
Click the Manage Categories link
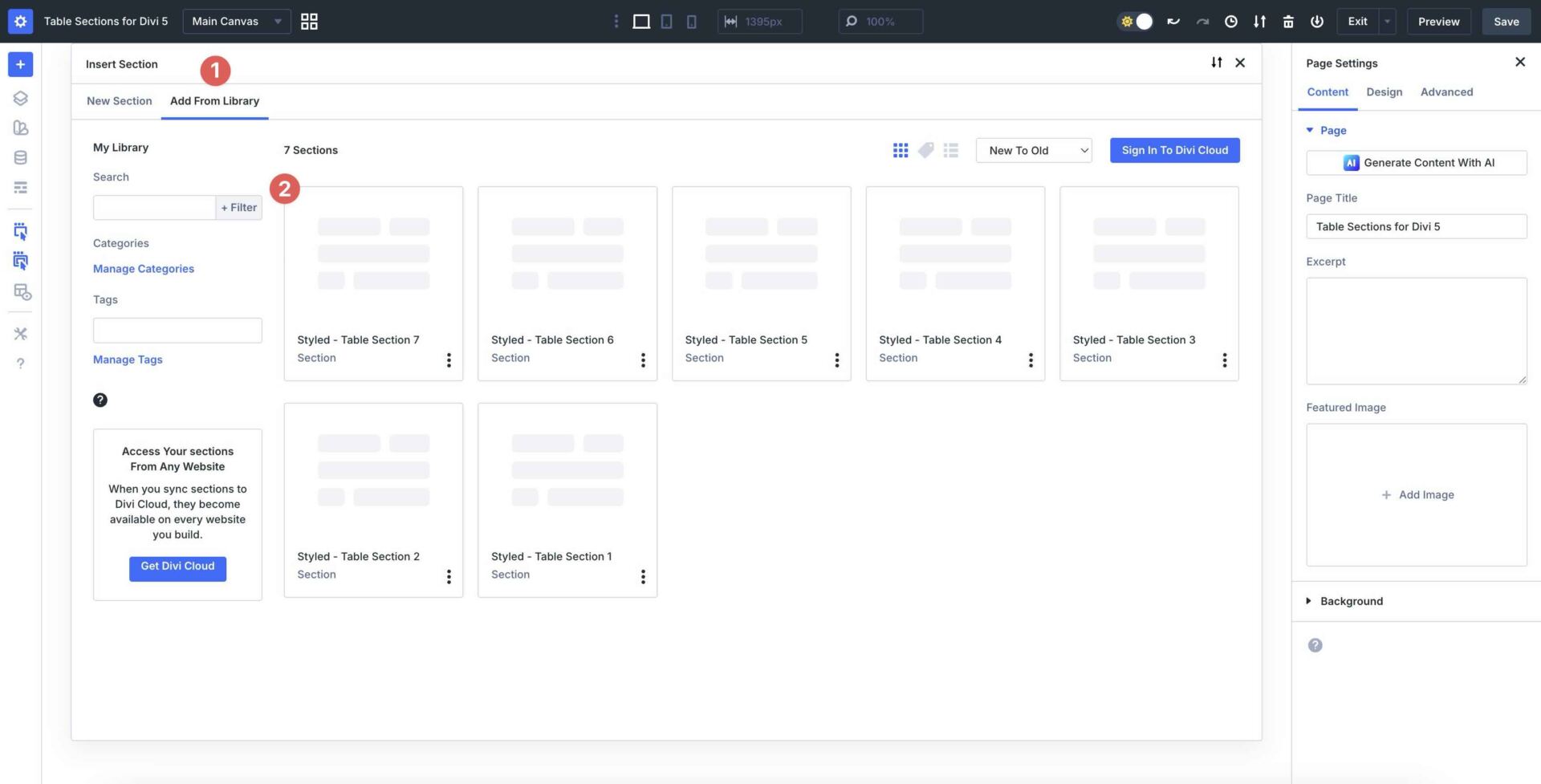click(144, 269)
